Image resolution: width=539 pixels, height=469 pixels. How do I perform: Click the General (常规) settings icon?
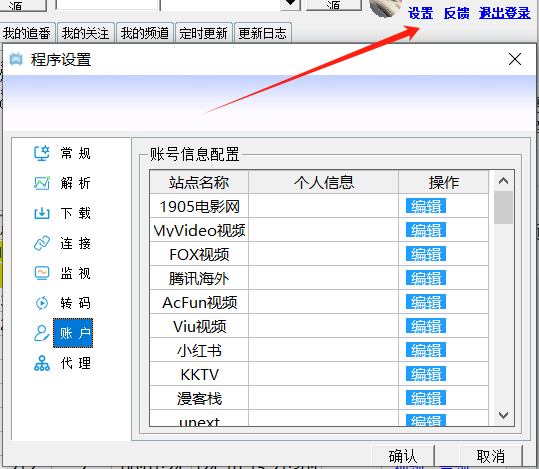click(42, 153)
